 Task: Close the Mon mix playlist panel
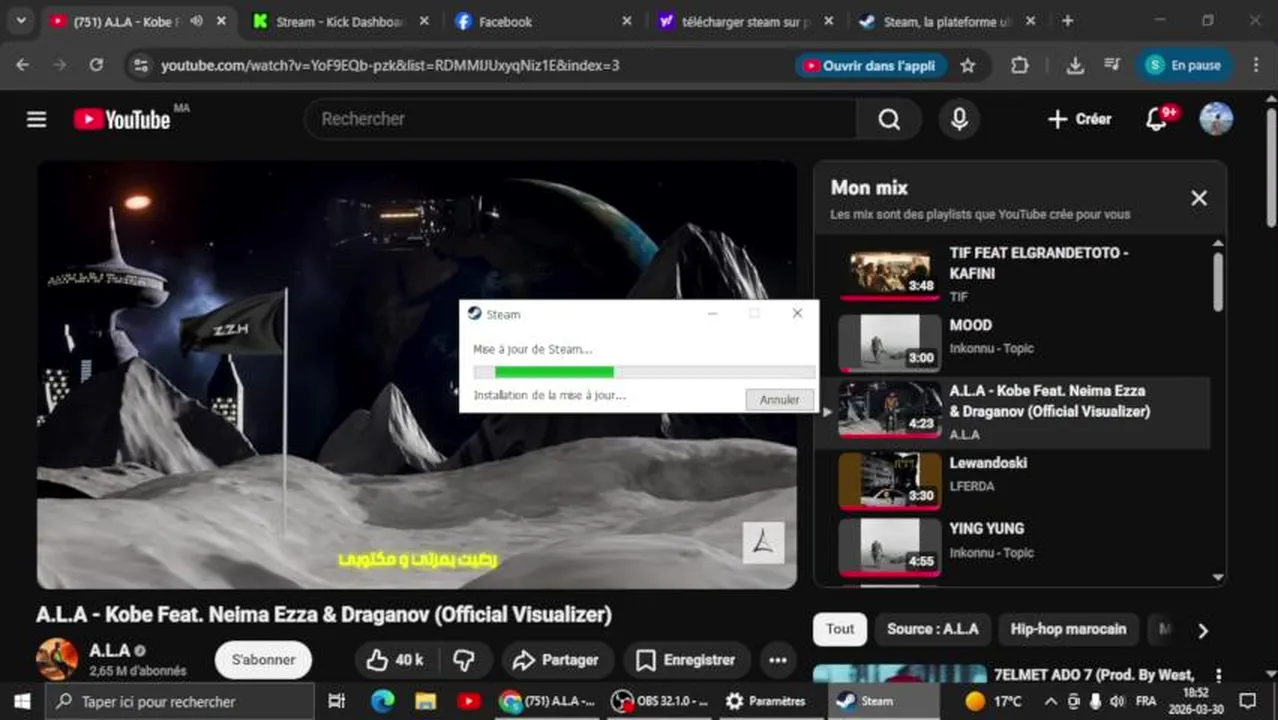coord(1199,198)
